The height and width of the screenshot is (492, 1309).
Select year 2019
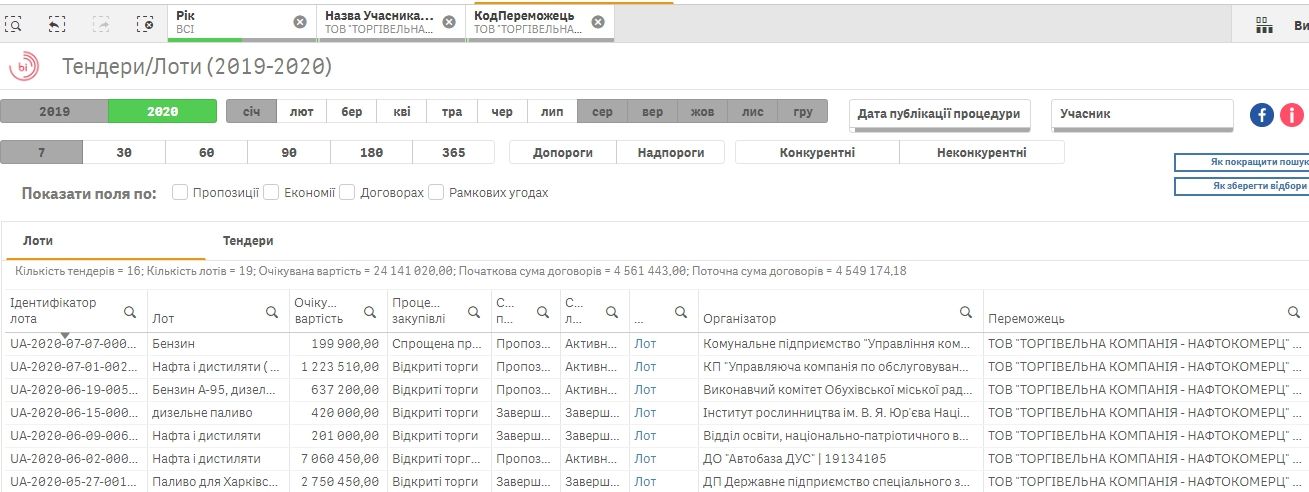point(54,111)
